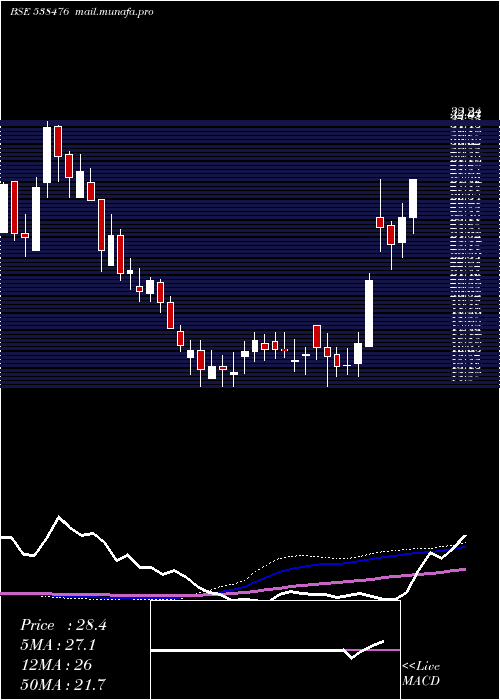Select the '5MA : 27.1' reading
Image resolution: width=500 pixels, height=700 pixels.
(x=58, y=645)
